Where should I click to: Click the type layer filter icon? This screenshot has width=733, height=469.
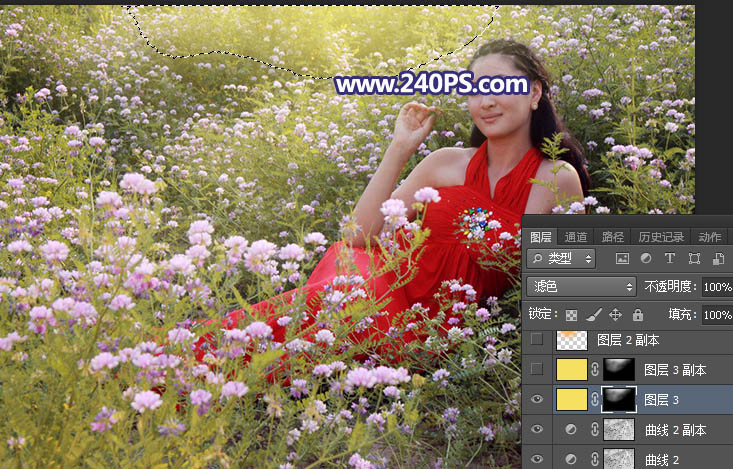pos(669,258)
